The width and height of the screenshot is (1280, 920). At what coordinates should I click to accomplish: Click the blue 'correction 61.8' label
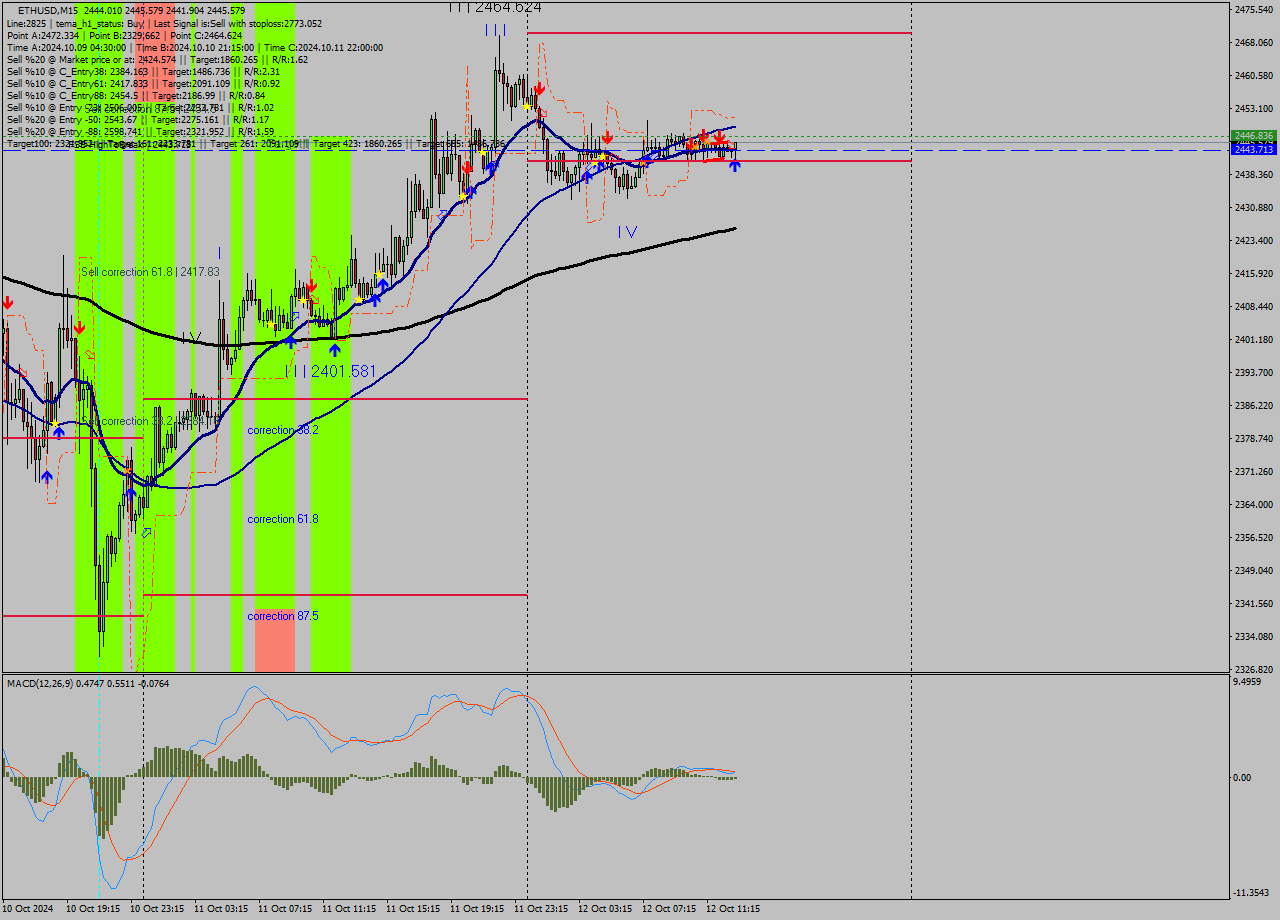[283, 519]
